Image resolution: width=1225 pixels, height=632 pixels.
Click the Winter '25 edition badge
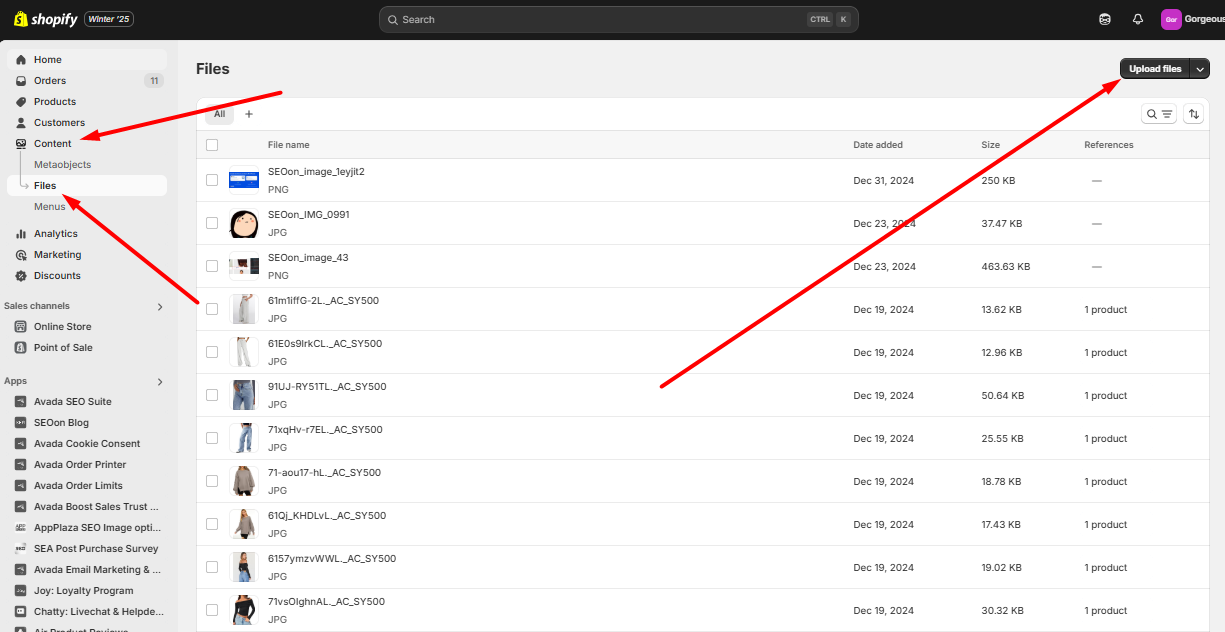point(109,19)
